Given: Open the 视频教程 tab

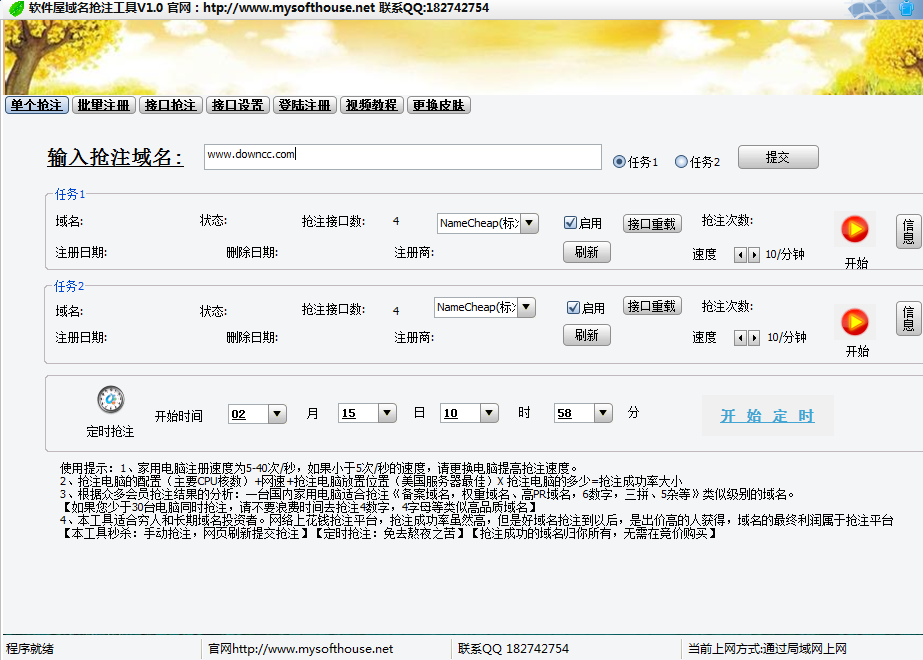Looking at the screenshot, I should point(372,104).
